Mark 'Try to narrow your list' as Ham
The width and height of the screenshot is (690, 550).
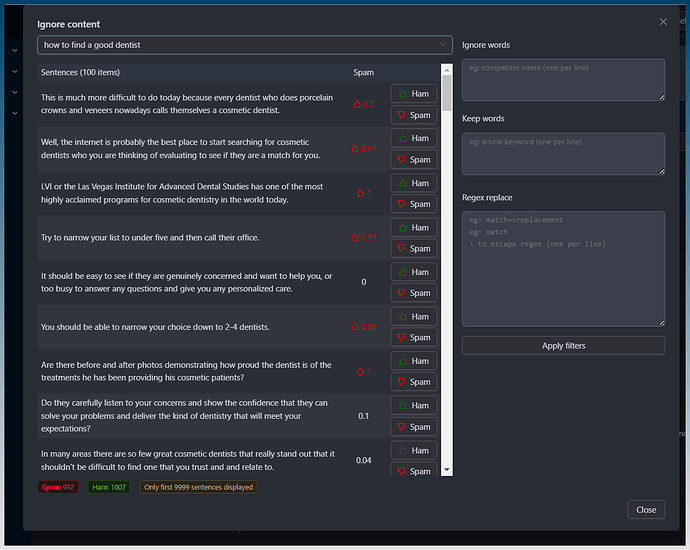point(413,227)
